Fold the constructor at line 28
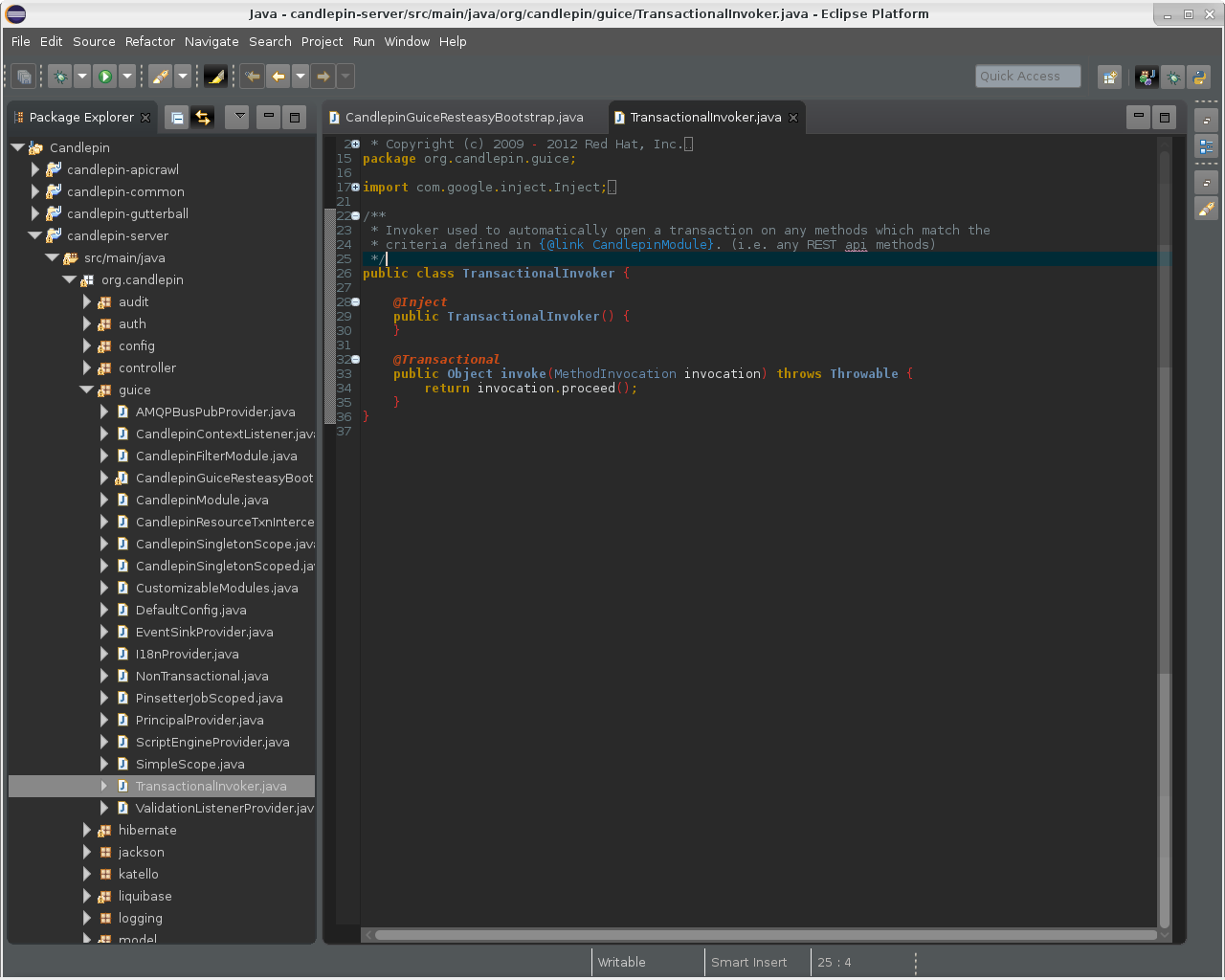 (355, 302)
